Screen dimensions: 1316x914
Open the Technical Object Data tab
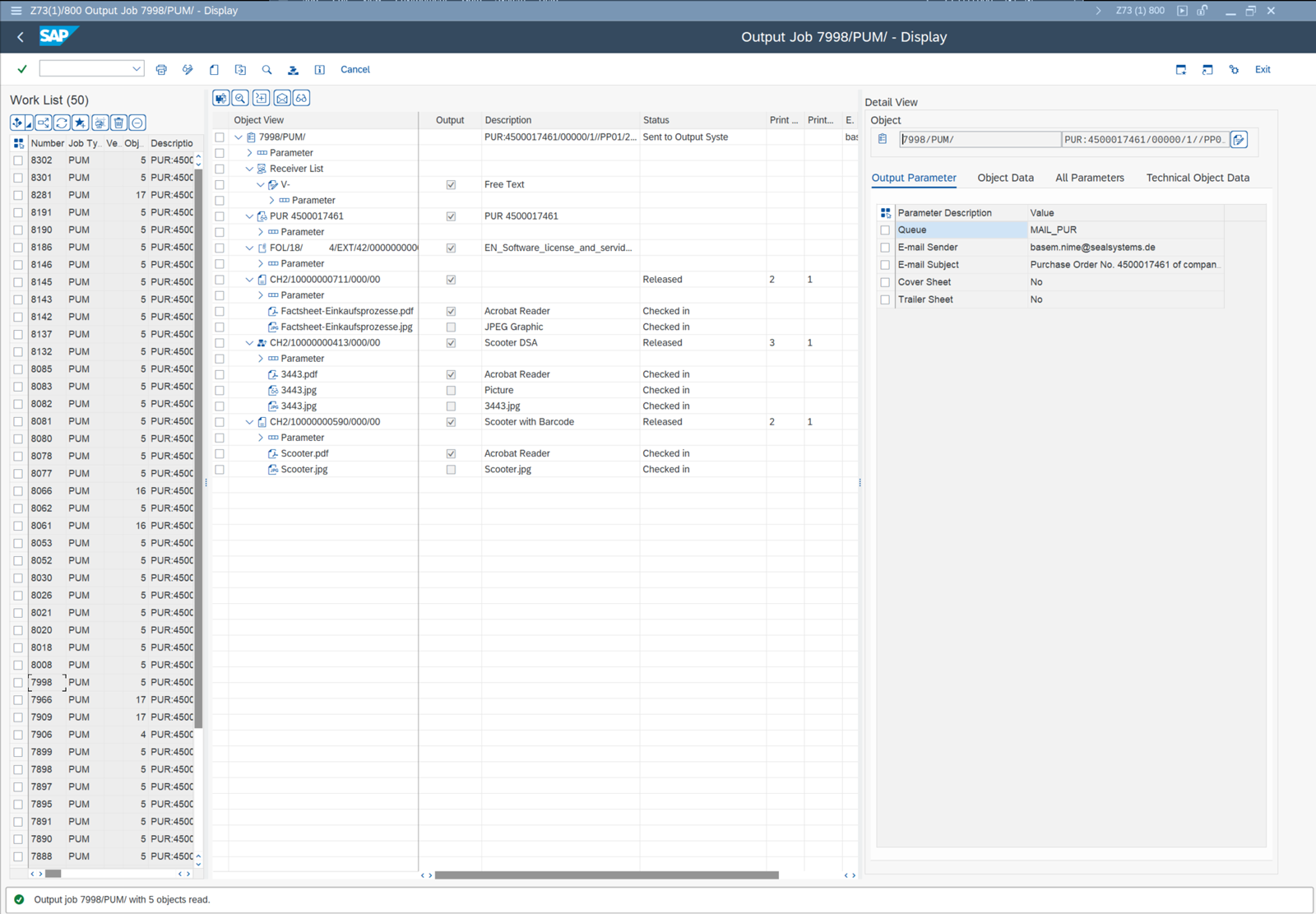(x=1198, y=178)
